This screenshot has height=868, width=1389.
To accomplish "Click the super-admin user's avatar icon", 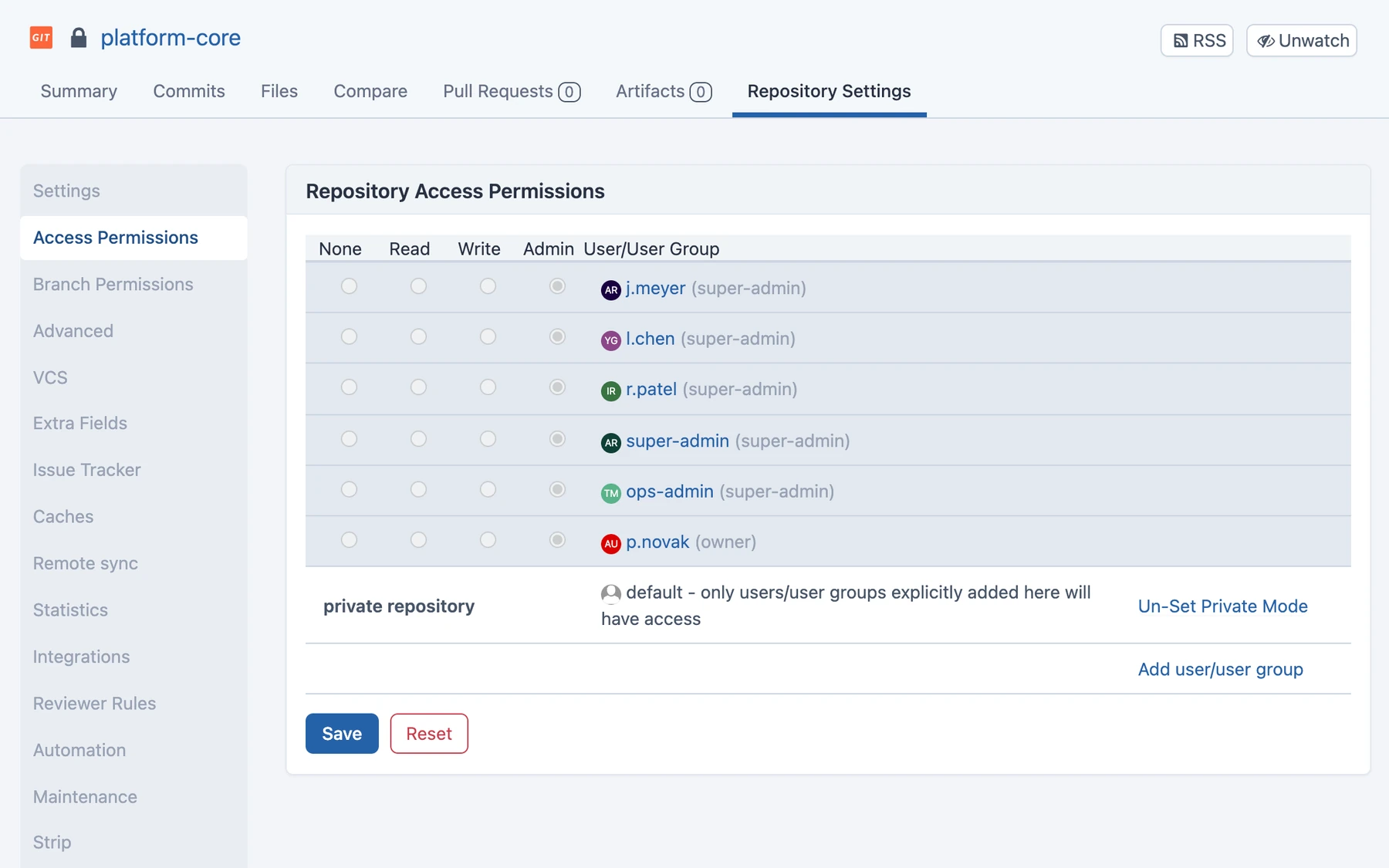I will (x=610, y=443).
